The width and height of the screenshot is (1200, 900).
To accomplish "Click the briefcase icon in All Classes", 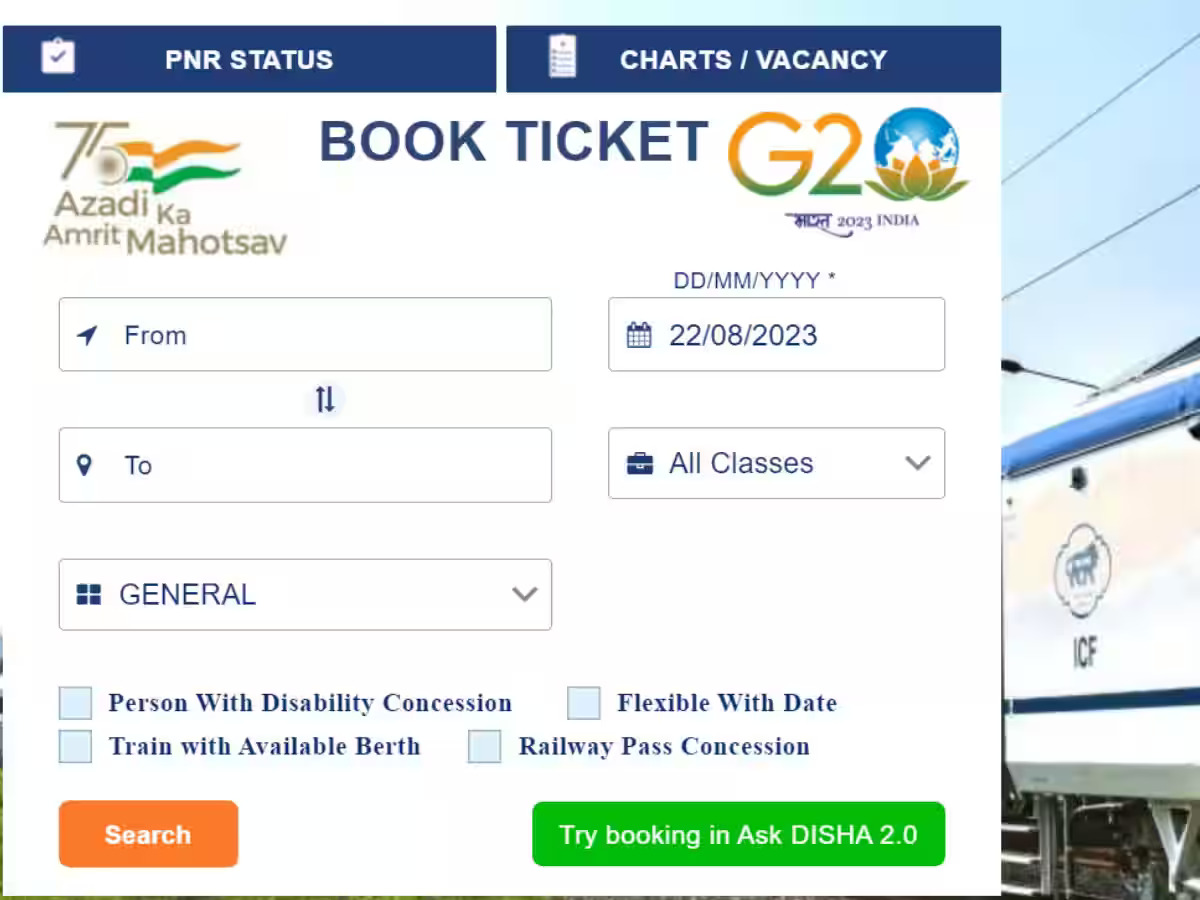I will pyautogui.click(x=639, y=464).
